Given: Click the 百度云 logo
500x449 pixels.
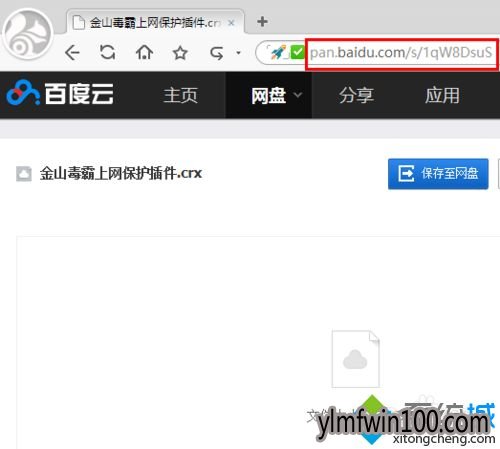Looking at the screenshot, I should [60, 93].
